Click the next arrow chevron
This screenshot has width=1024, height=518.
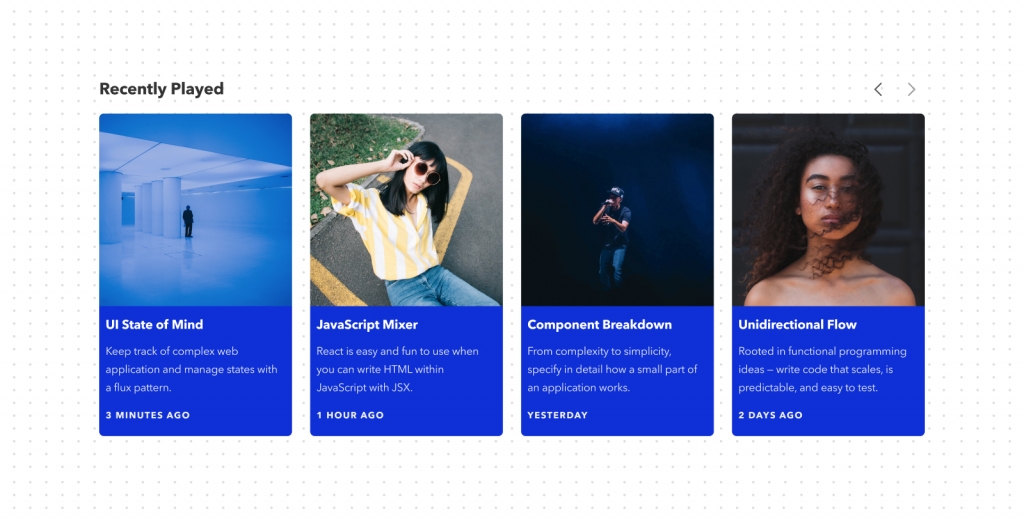tap(912, 89)
